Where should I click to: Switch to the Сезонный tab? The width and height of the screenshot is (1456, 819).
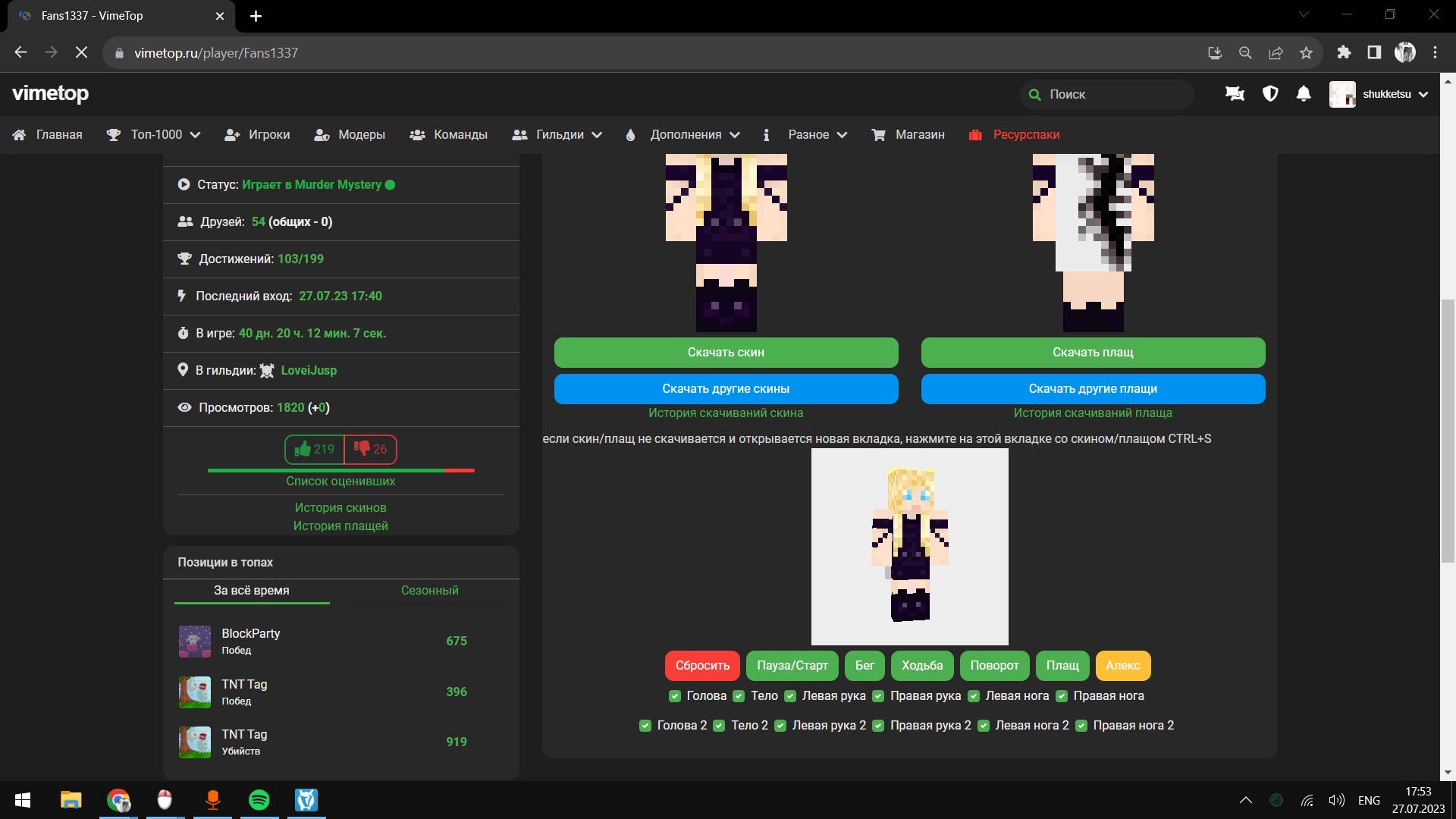429,590
